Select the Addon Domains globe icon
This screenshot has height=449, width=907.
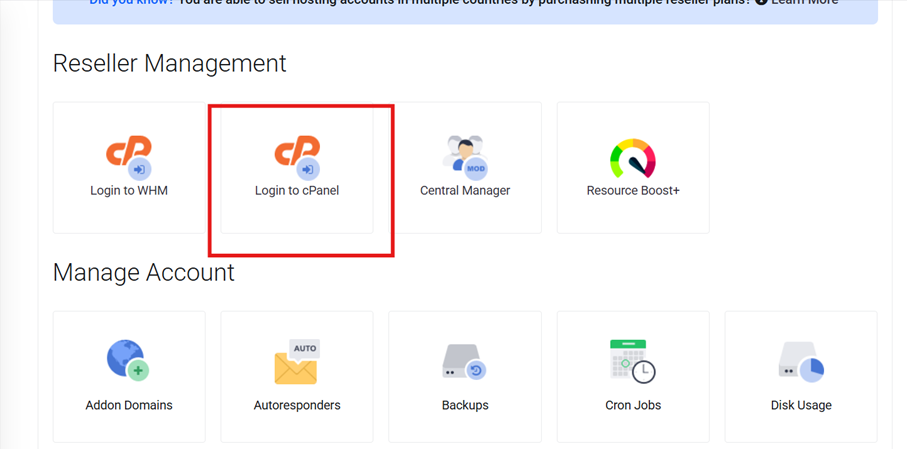pos(128,362)
